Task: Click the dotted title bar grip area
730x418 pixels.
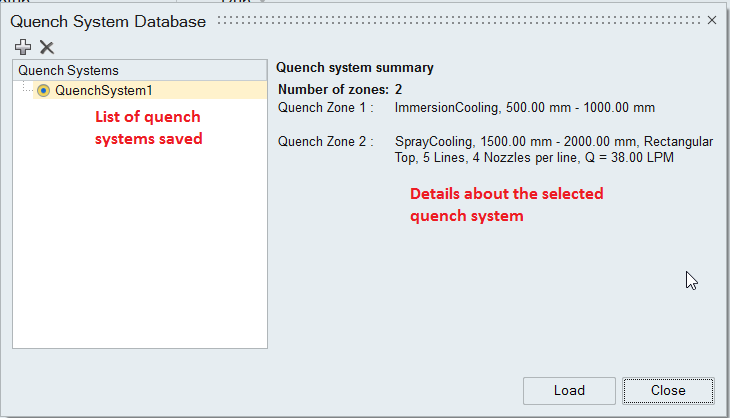Action: click(x=460, y=20)
